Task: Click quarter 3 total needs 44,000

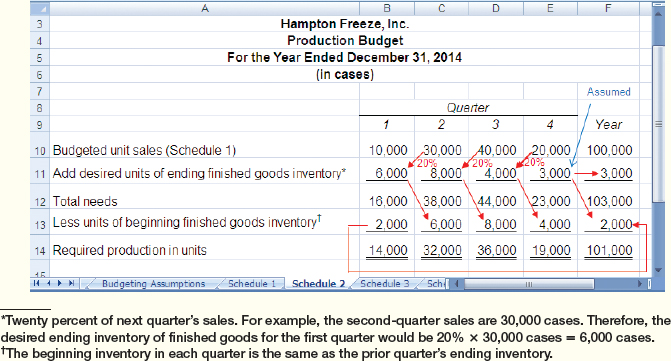Action: (497, 201)
